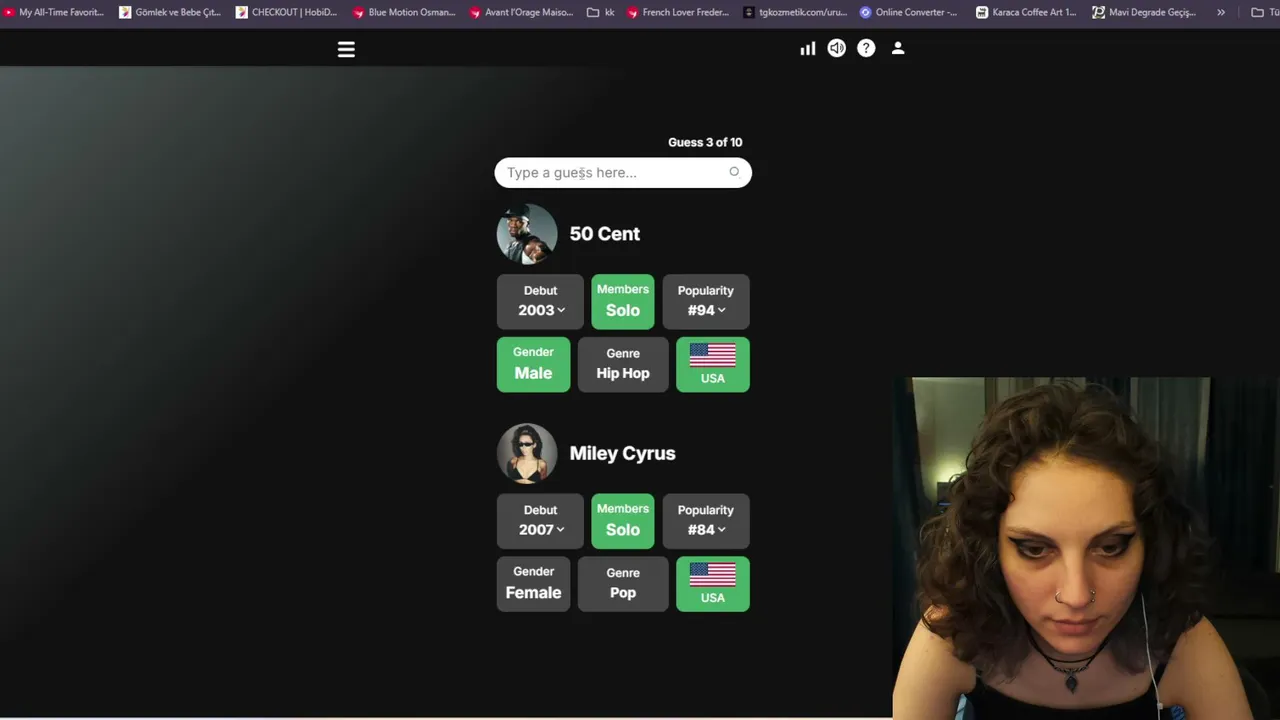Viewport: 1280px width, 720px height.
Task: Click 50 Cent's Popularity #94 tile
Action: click(706, 301)
